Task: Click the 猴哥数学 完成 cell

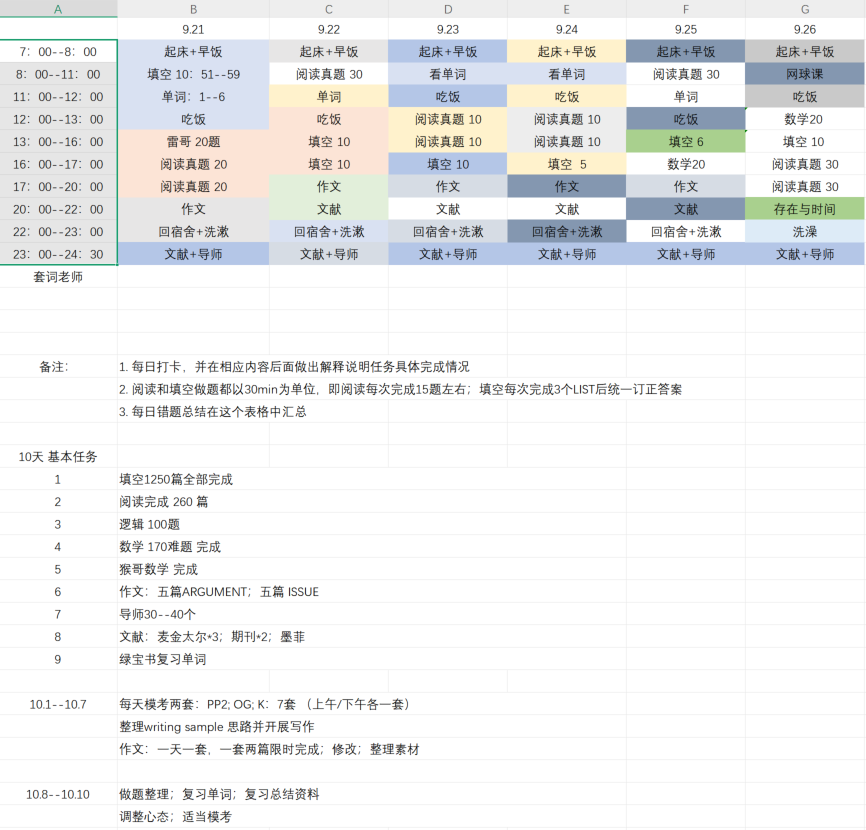Action: point(158,569)
